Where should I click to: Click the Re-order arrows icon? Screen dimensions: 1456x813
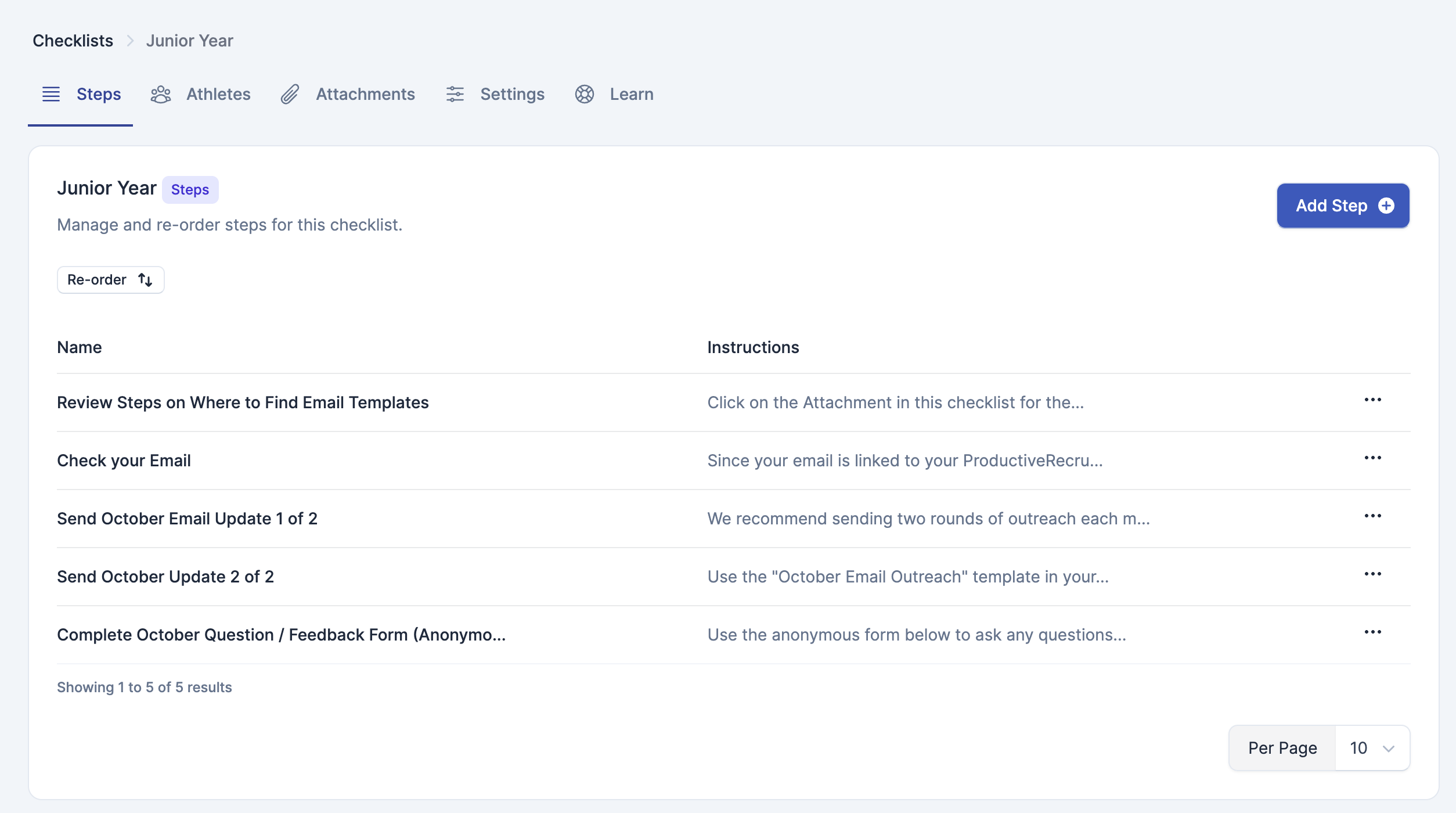(145, 280)
